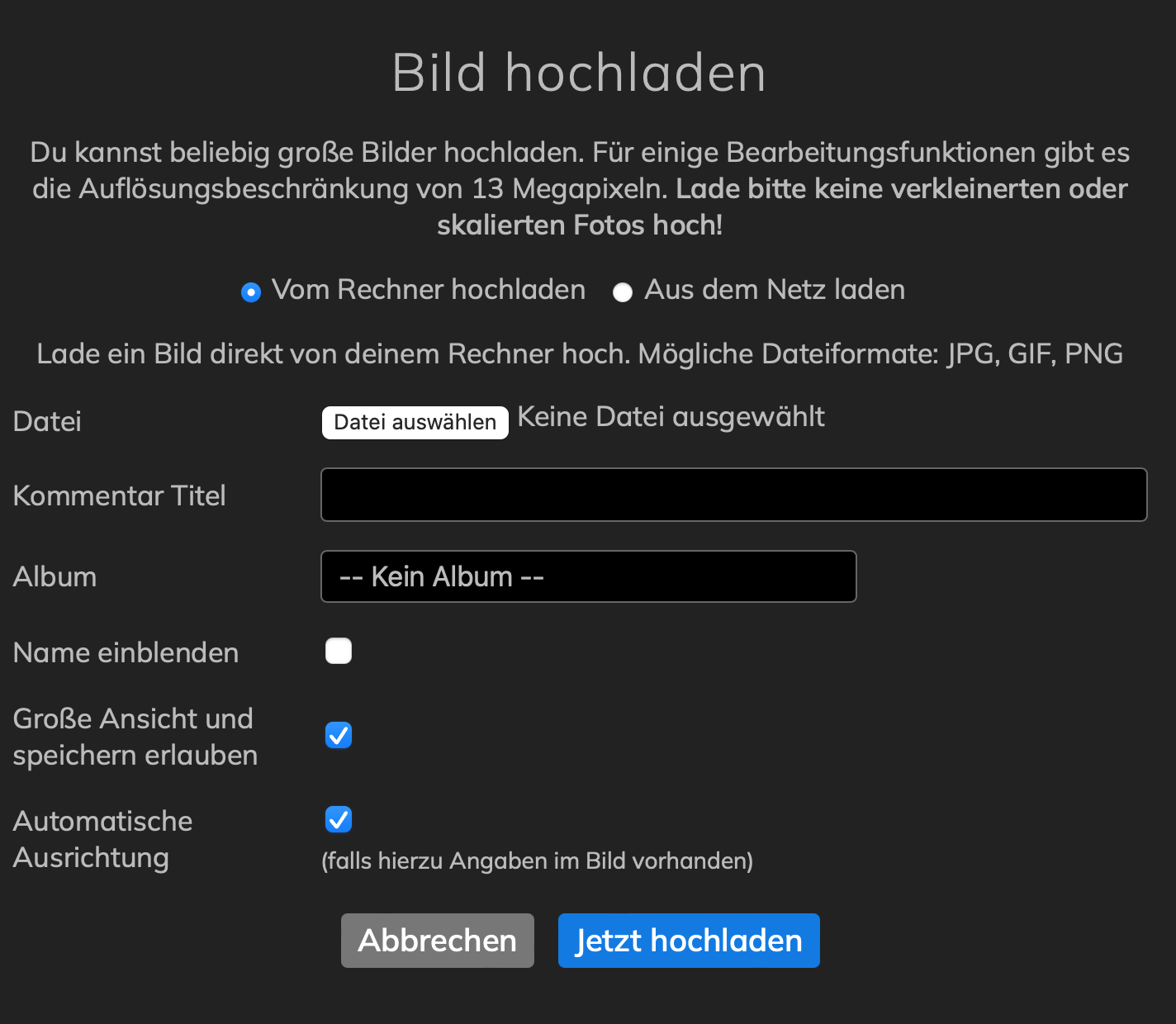Enable the 'Name einblenden' checkbox
Screen dimensions: 1176x1024
tap(339, 651)
